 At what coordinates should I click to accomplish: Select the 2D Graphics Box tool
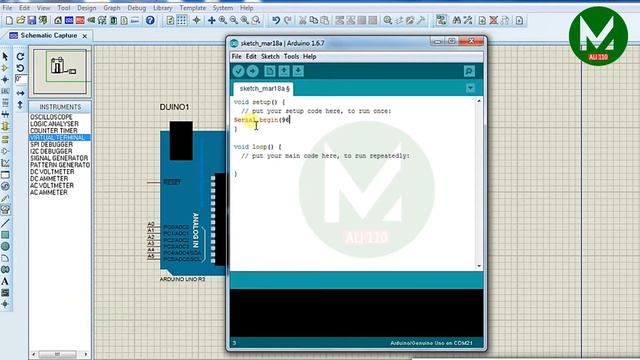[5, 235]
